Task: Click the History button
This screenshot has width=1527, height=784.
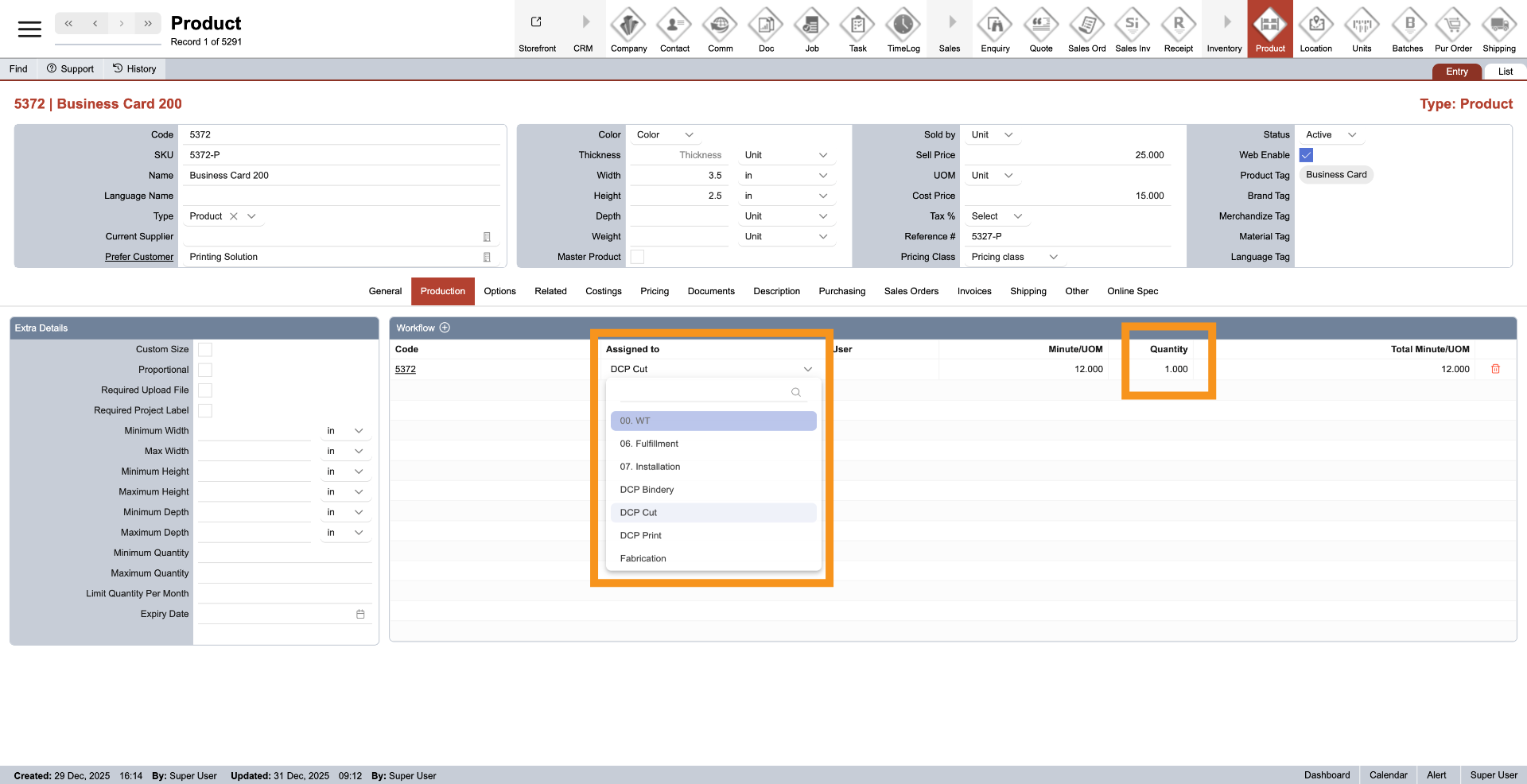Action: tap(134, 69)
